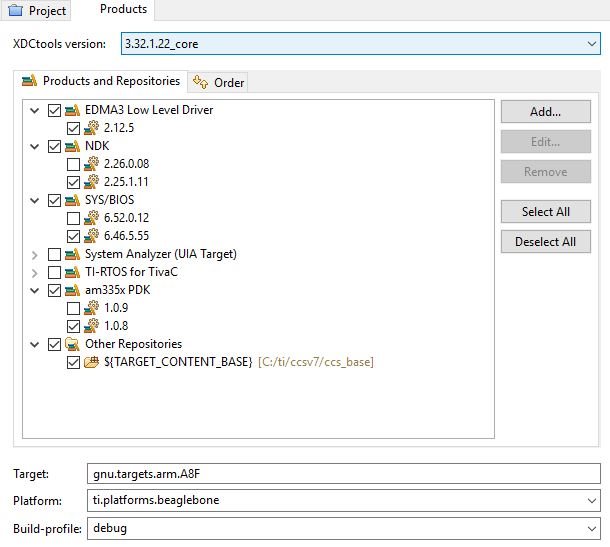Uncheck SYS/BIOS version 6.46.5.55 checkbox
Viewport: 610px width, 547px height.
73,236
